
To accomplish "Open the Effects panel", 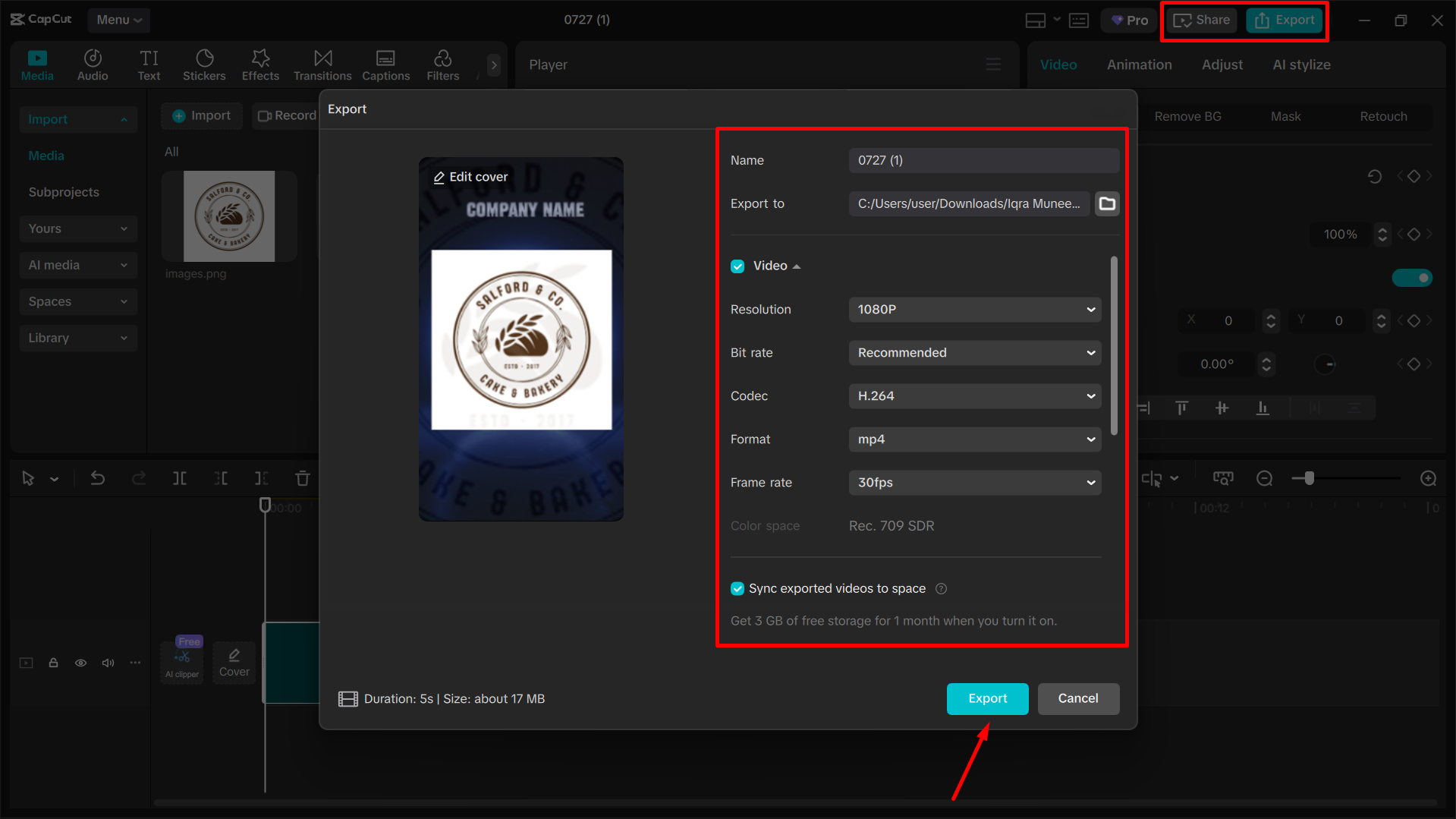I will click(260, 65).
